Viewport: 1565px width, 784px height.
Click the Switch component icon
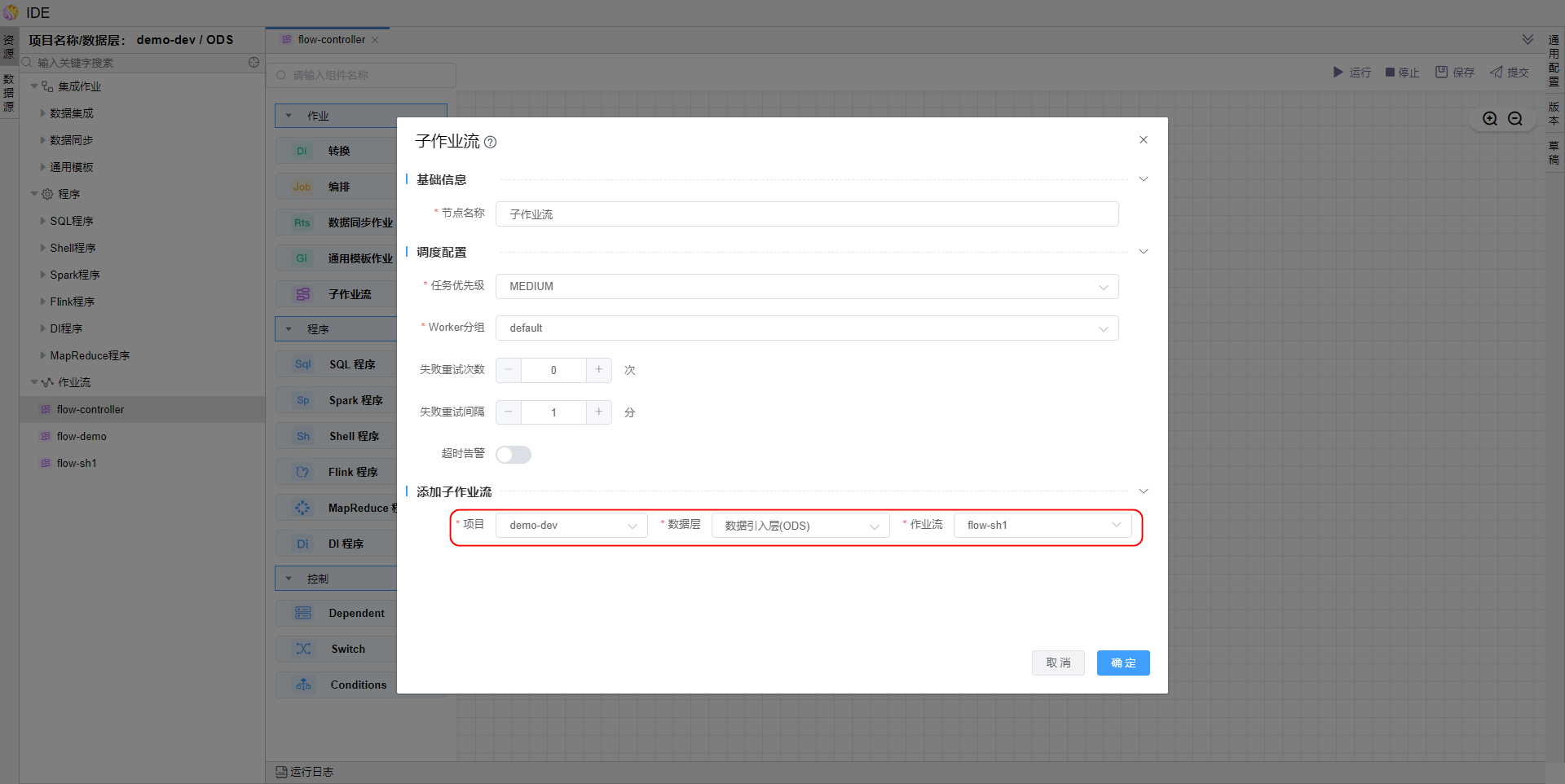[303, 649]
